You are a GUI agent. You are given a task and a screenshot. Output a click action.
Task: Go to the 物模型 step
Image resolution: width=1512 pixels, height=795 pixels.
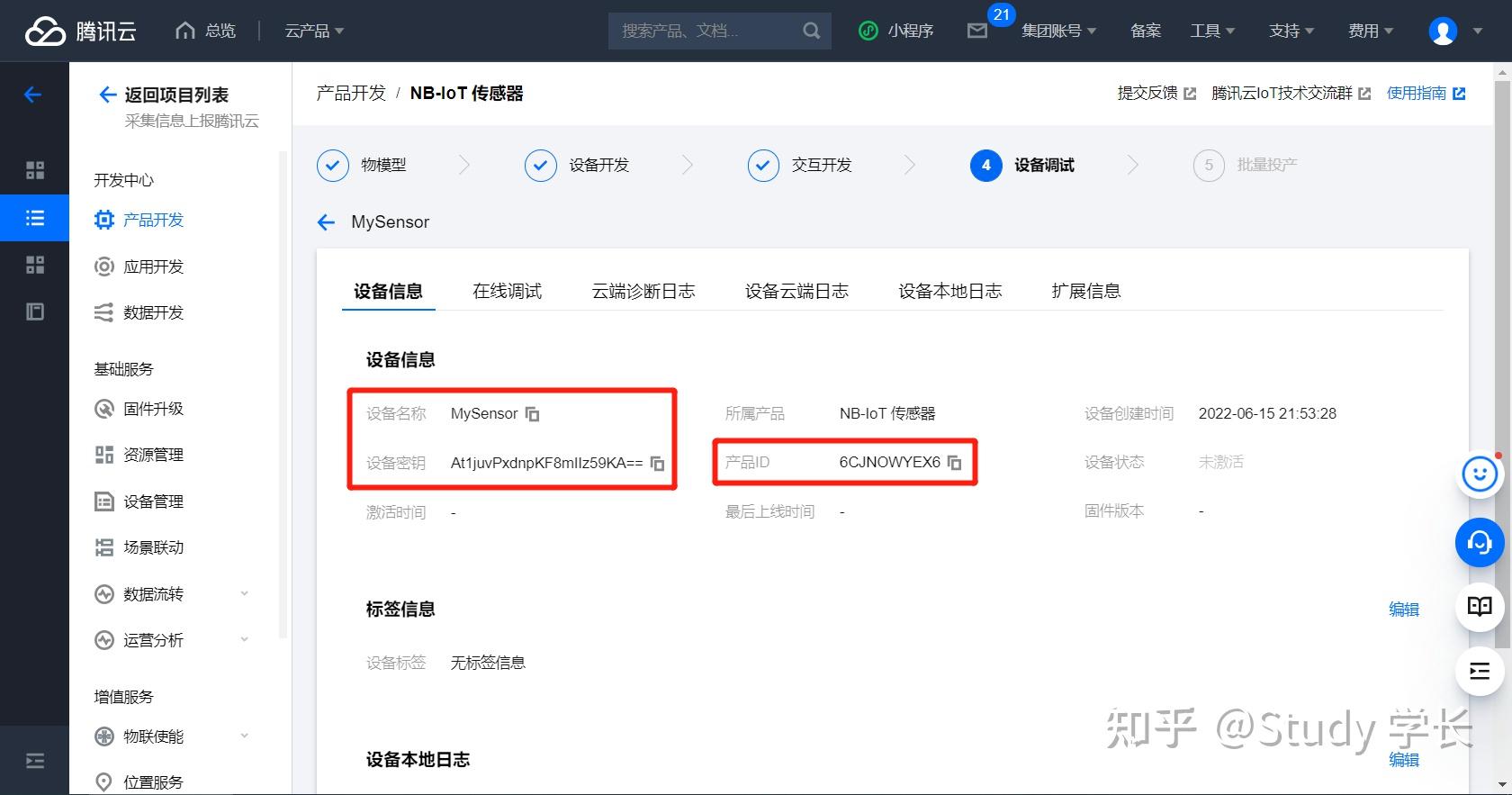tap(362, 165)
